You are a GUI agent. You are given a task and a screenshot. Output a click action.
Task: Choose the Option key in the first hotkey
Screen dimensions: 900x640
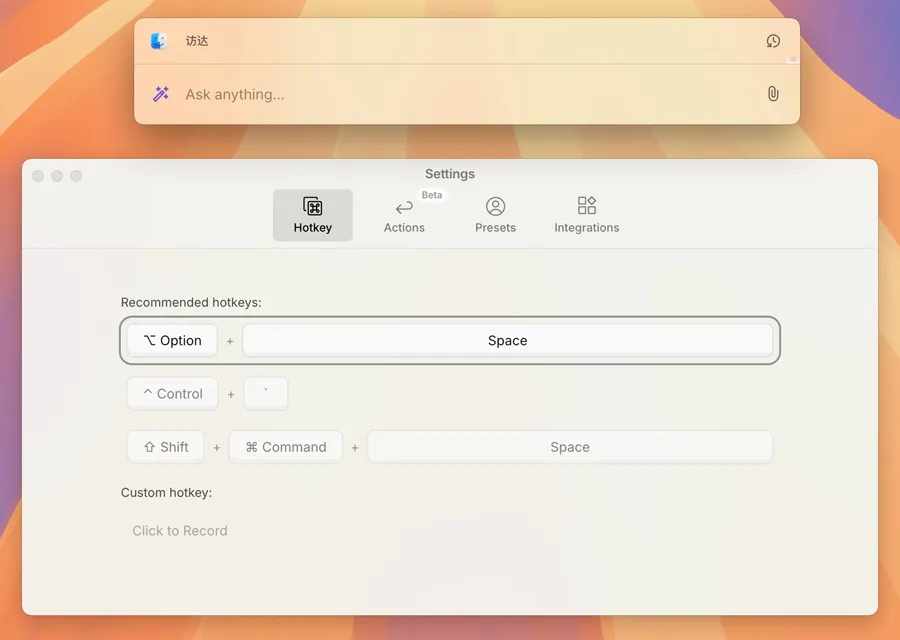coord(172,341)
